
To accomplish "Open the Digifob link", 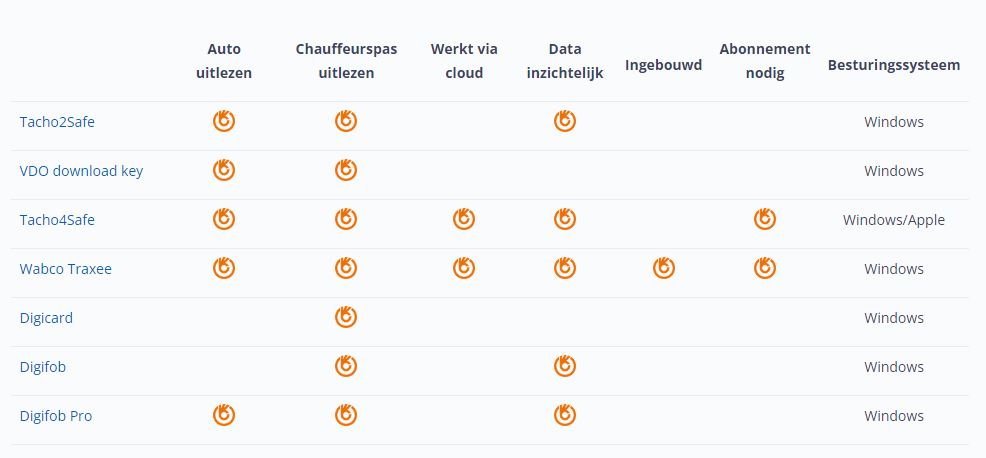I will 43,367.
